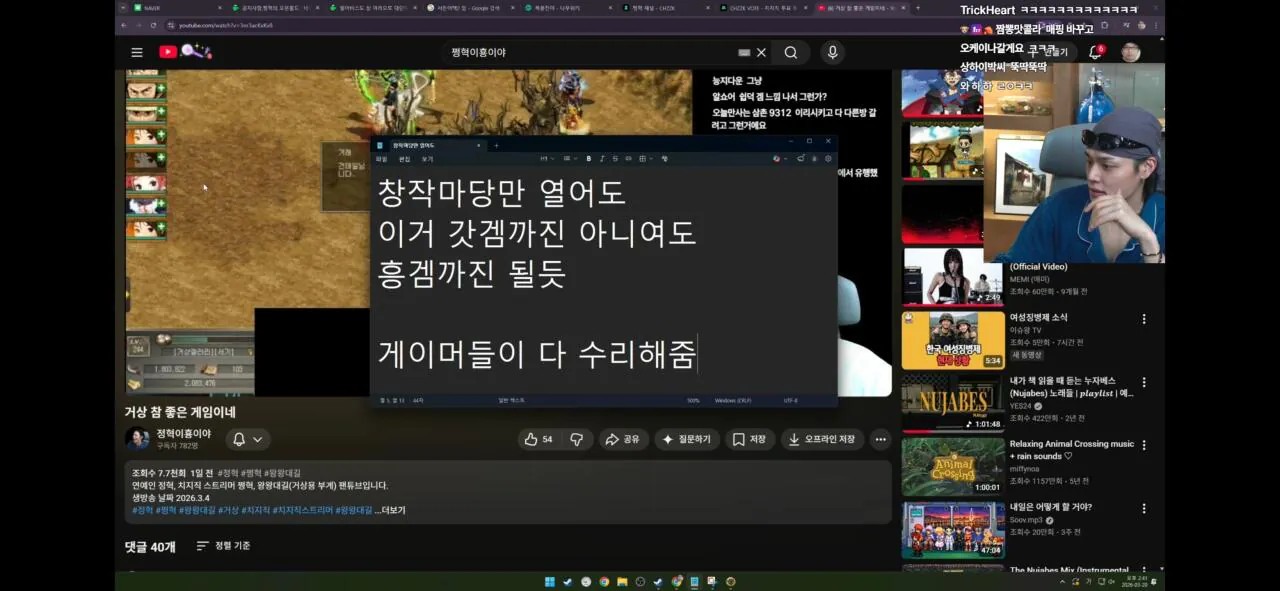Image resolution: width=1280 pixels, height=591 pixels.
Task: Click the Chrome address bar URL
Action: 226,25
